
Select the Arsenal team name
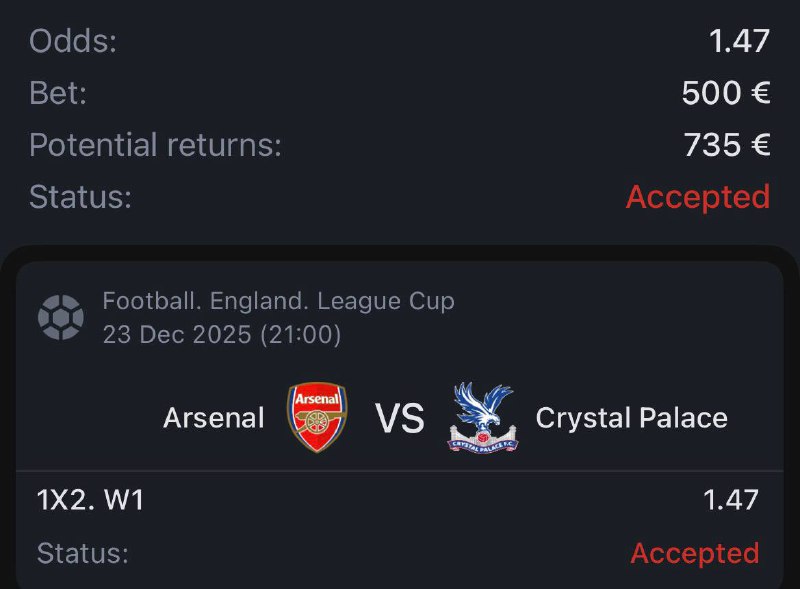(x=214, y=418)
